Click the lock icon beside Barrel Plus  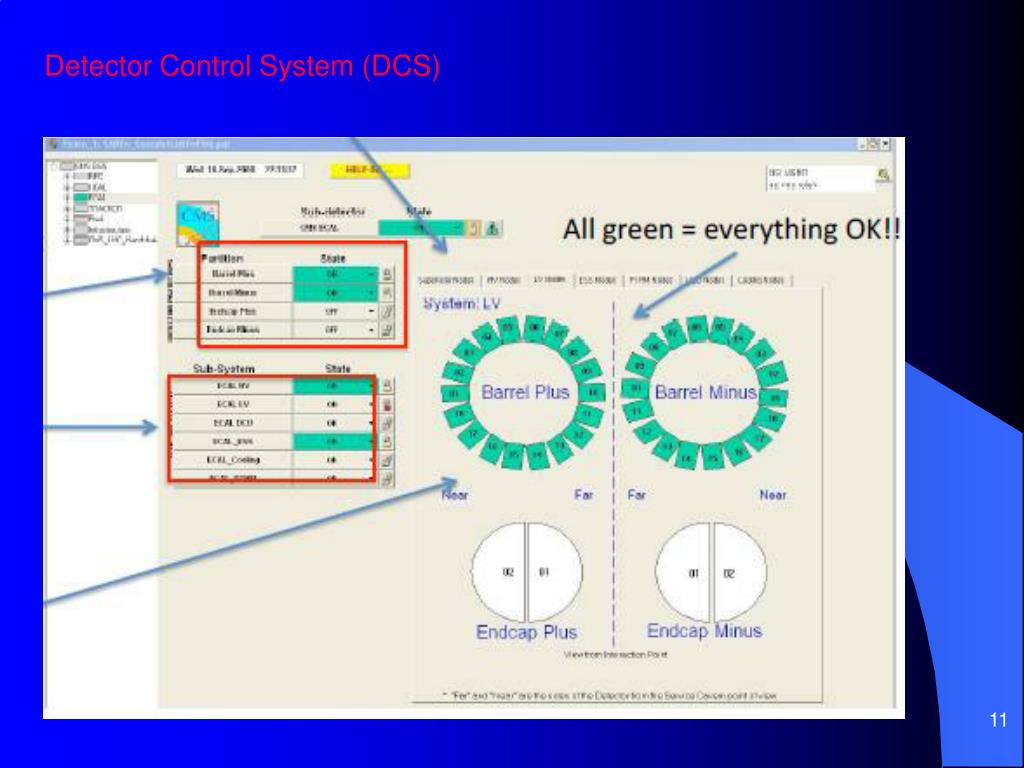(387, 274)
